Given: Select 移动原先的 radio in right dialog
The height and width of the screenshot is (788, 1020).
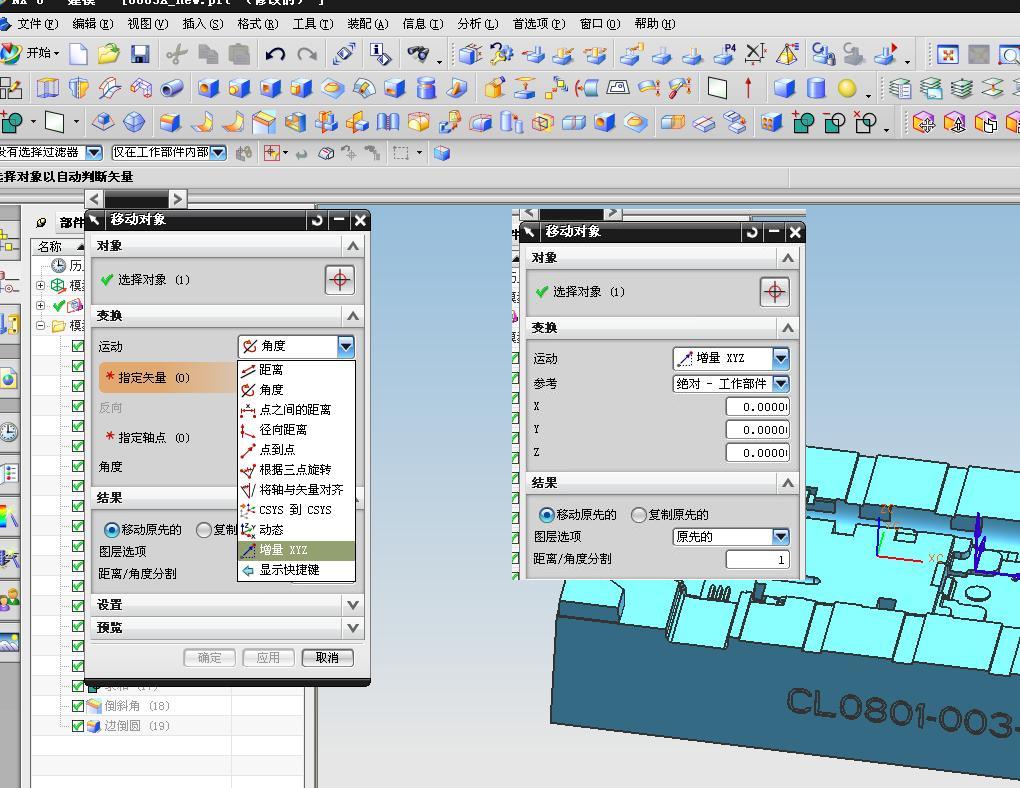Looking at the screenshot, I should [x=546, y=515].
